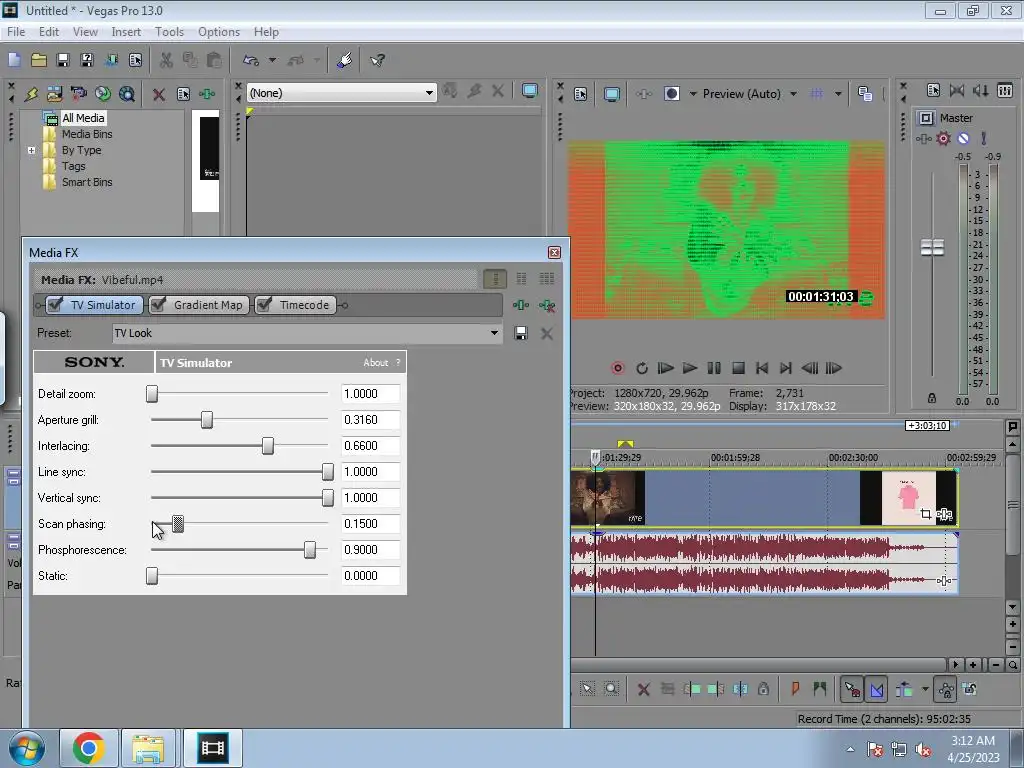Open the Undo history dropdown arrow
1024x768 pixels.
272,60
